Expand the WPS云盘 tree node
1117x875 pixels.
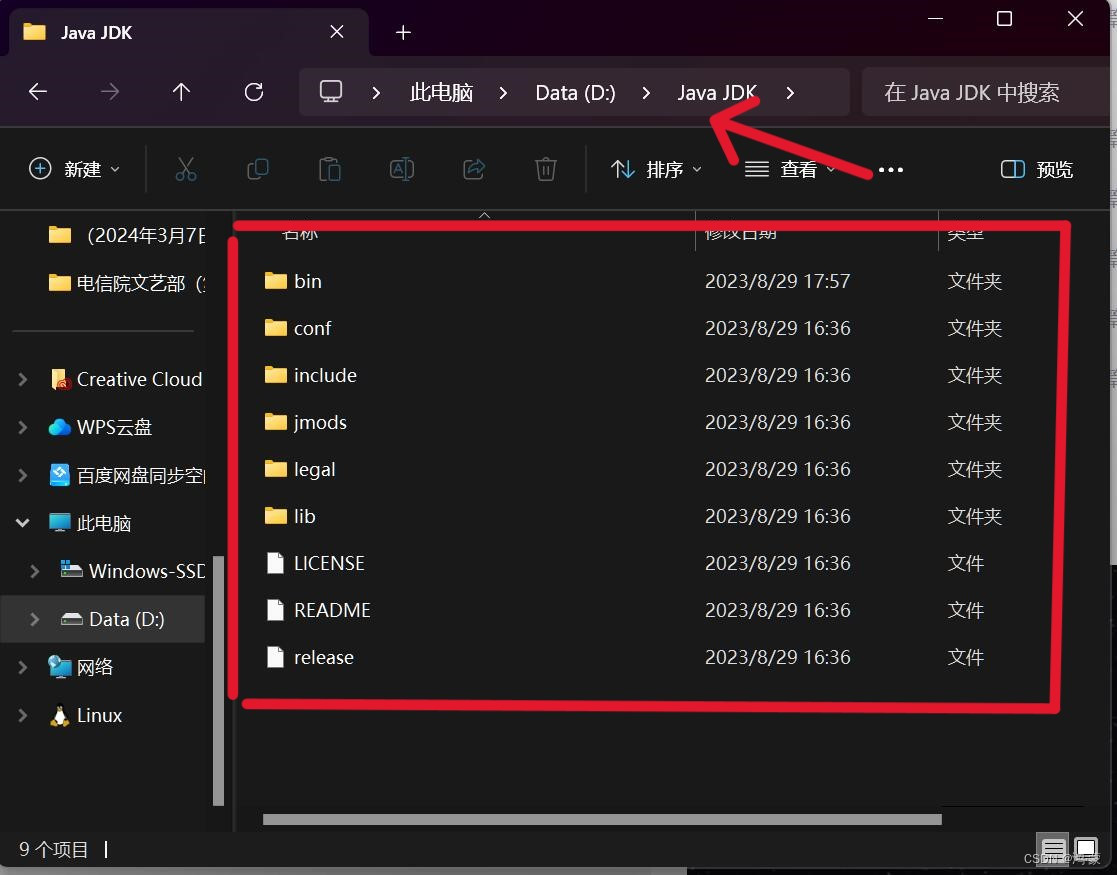[x=23, y=427]
